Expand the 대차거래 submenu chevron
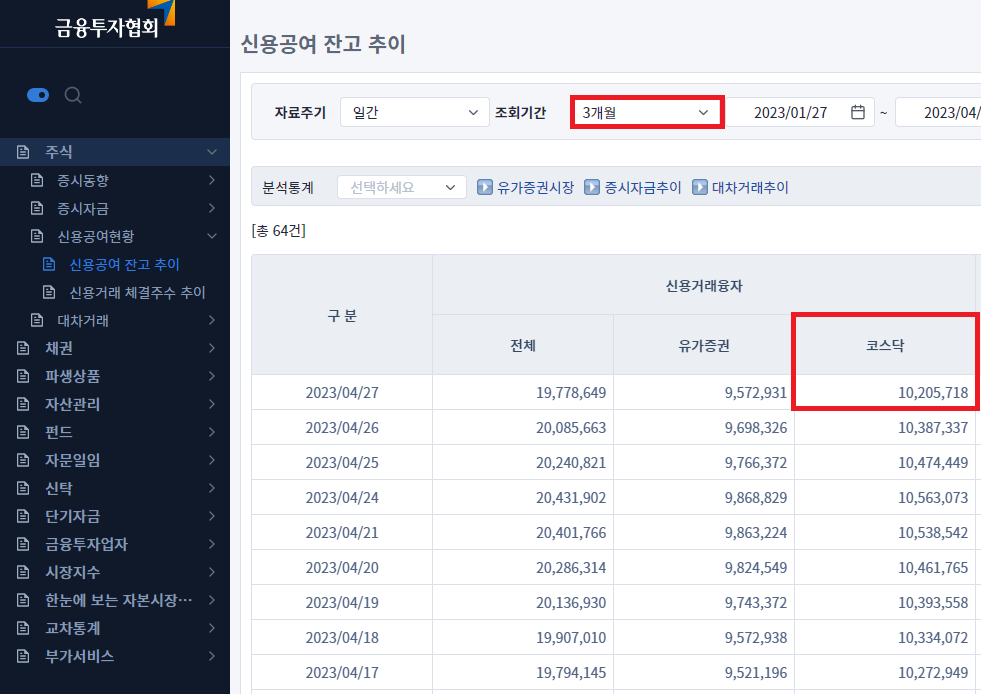 click(x=212, y=320)
